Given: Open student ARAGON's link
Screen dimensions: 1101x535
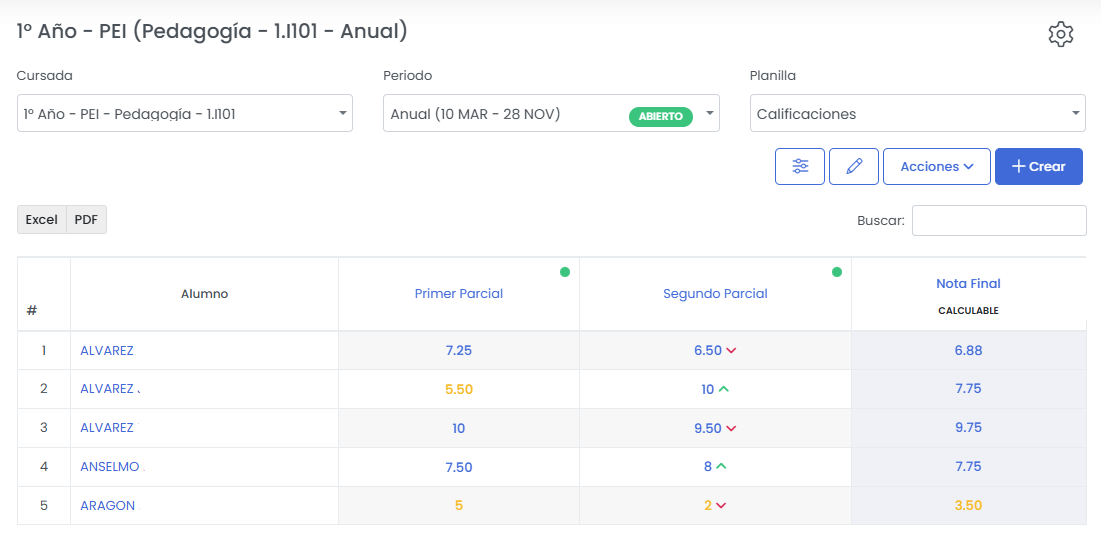Looking at the screenshot, I should coord(107,506).
